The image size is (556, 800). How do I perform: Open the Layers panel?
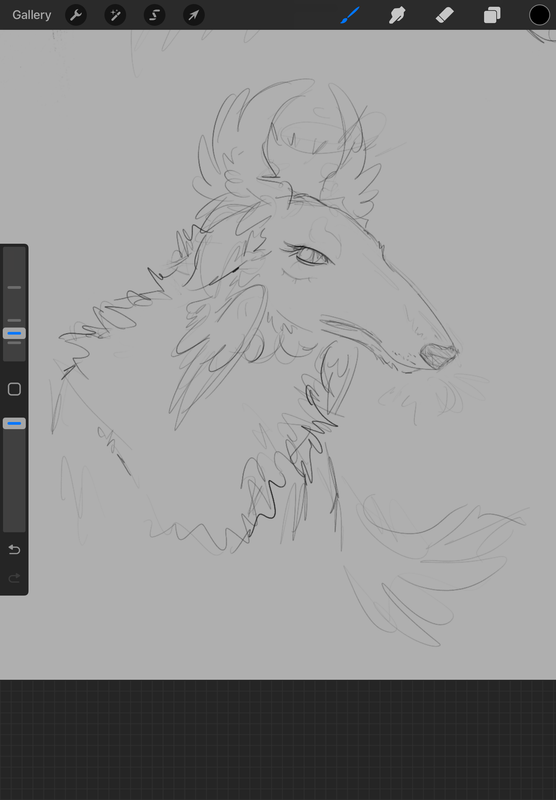(492, 15)
